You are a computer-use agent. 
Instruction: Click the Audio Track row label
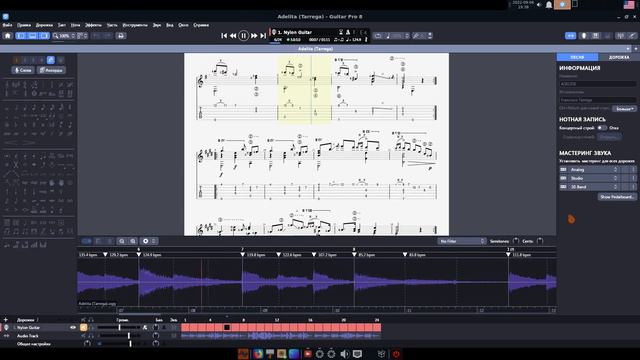27,336
